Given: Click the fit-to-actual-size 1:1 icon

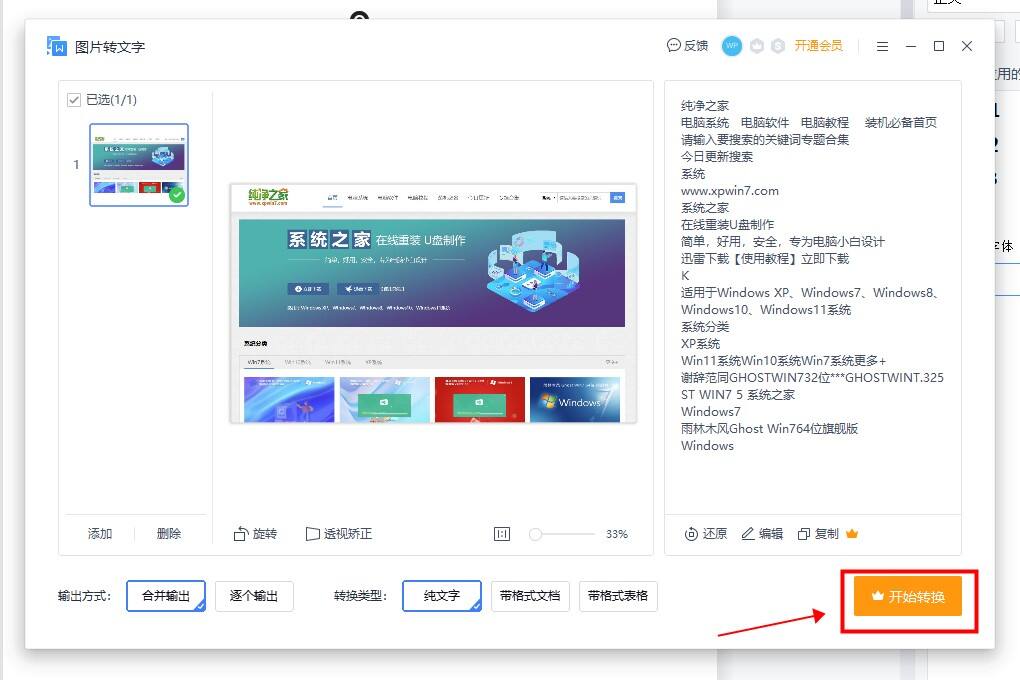Looking at the screenshot, I should click(x=502, y=534).
